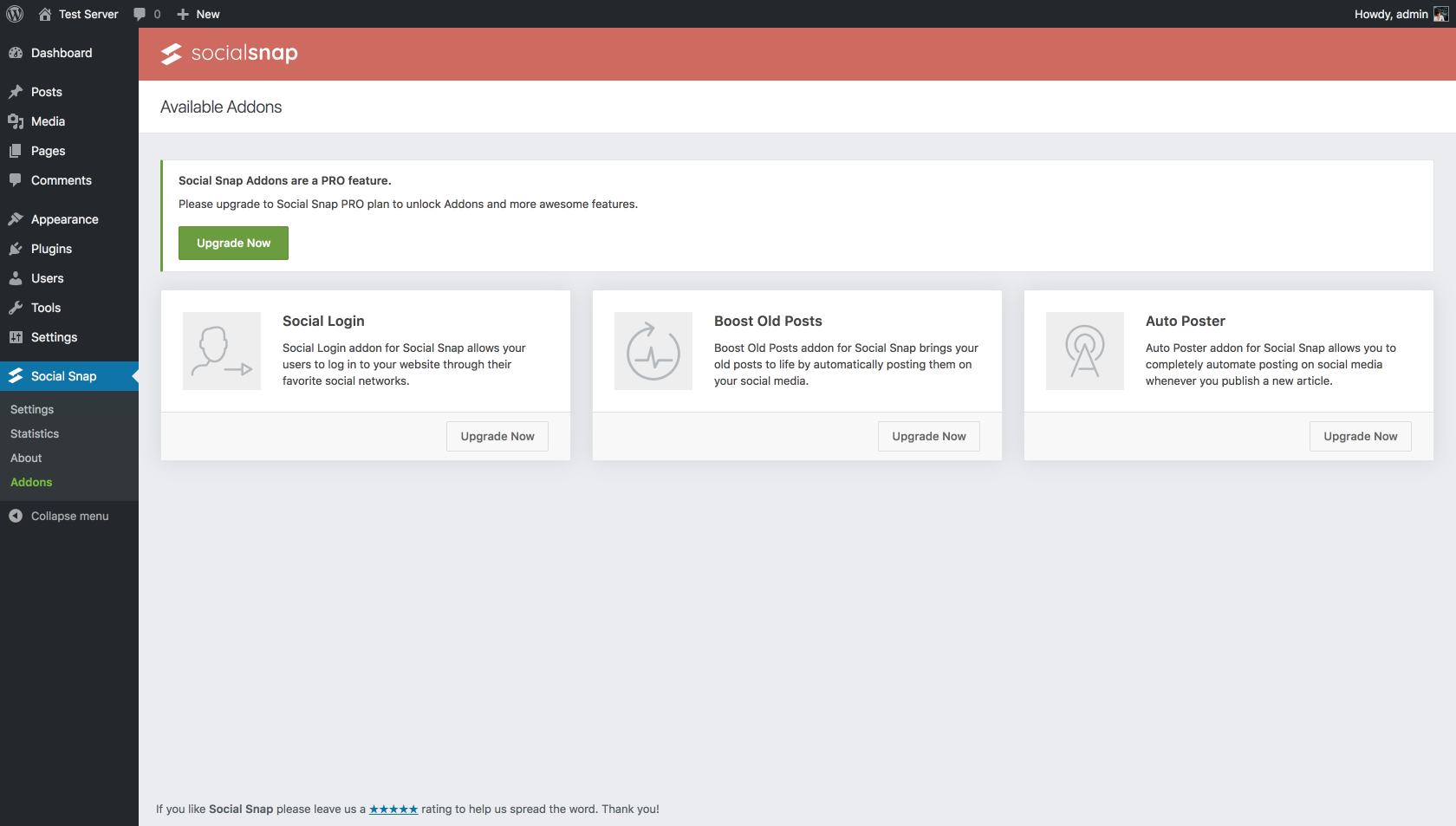The height and width of the screenshot is (826, 1456).
Task: Open the About submenu item
Action: [26, 458]
